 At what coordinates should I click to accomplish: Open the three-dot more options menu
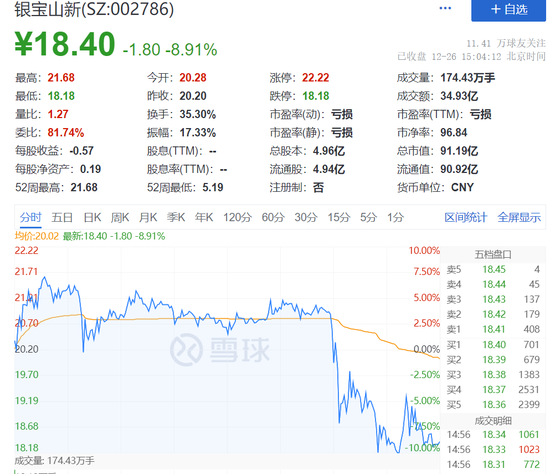(445, 8)
